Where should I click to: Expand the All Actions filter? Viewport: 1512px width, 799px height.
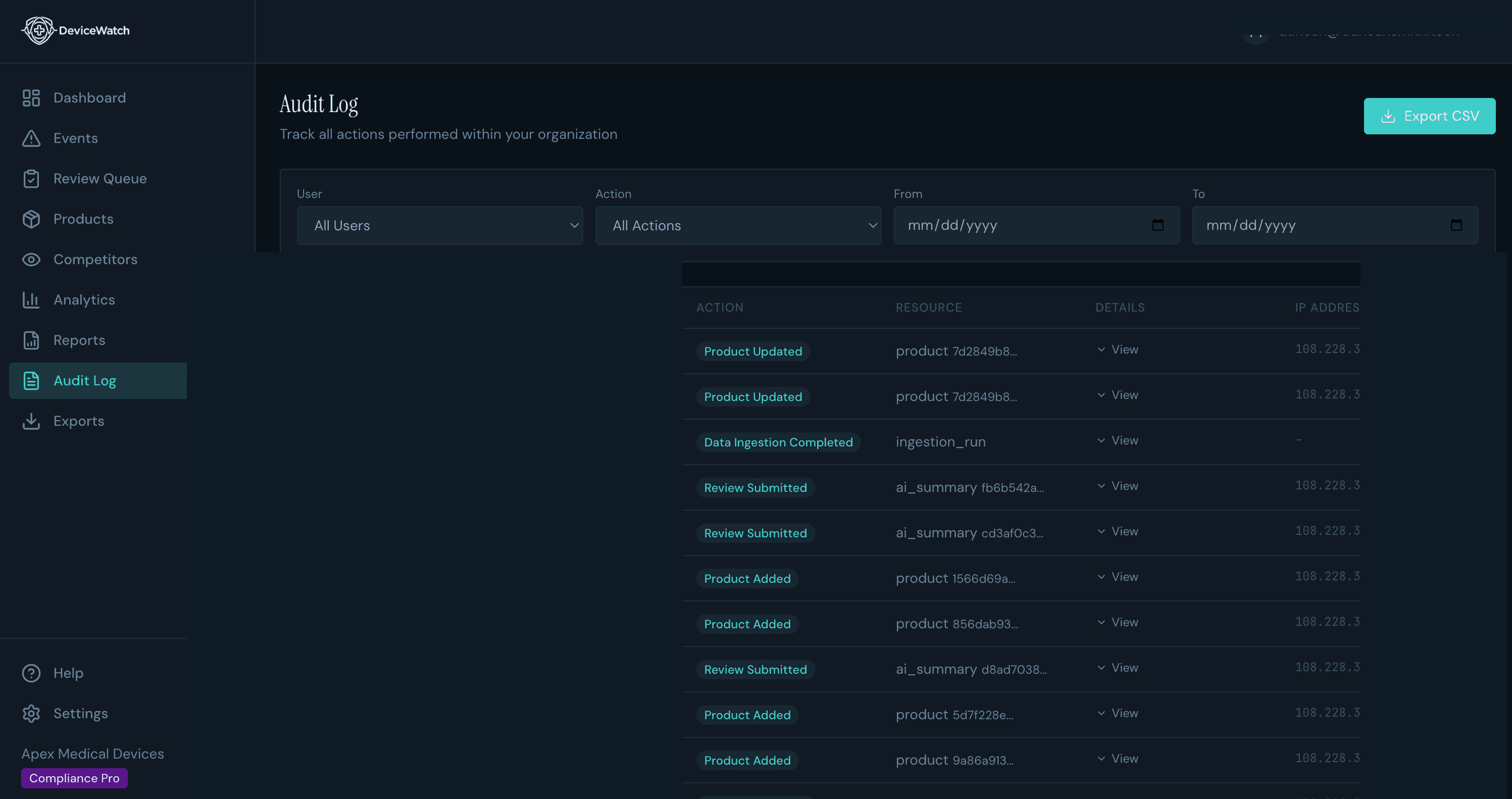[738, 225]
